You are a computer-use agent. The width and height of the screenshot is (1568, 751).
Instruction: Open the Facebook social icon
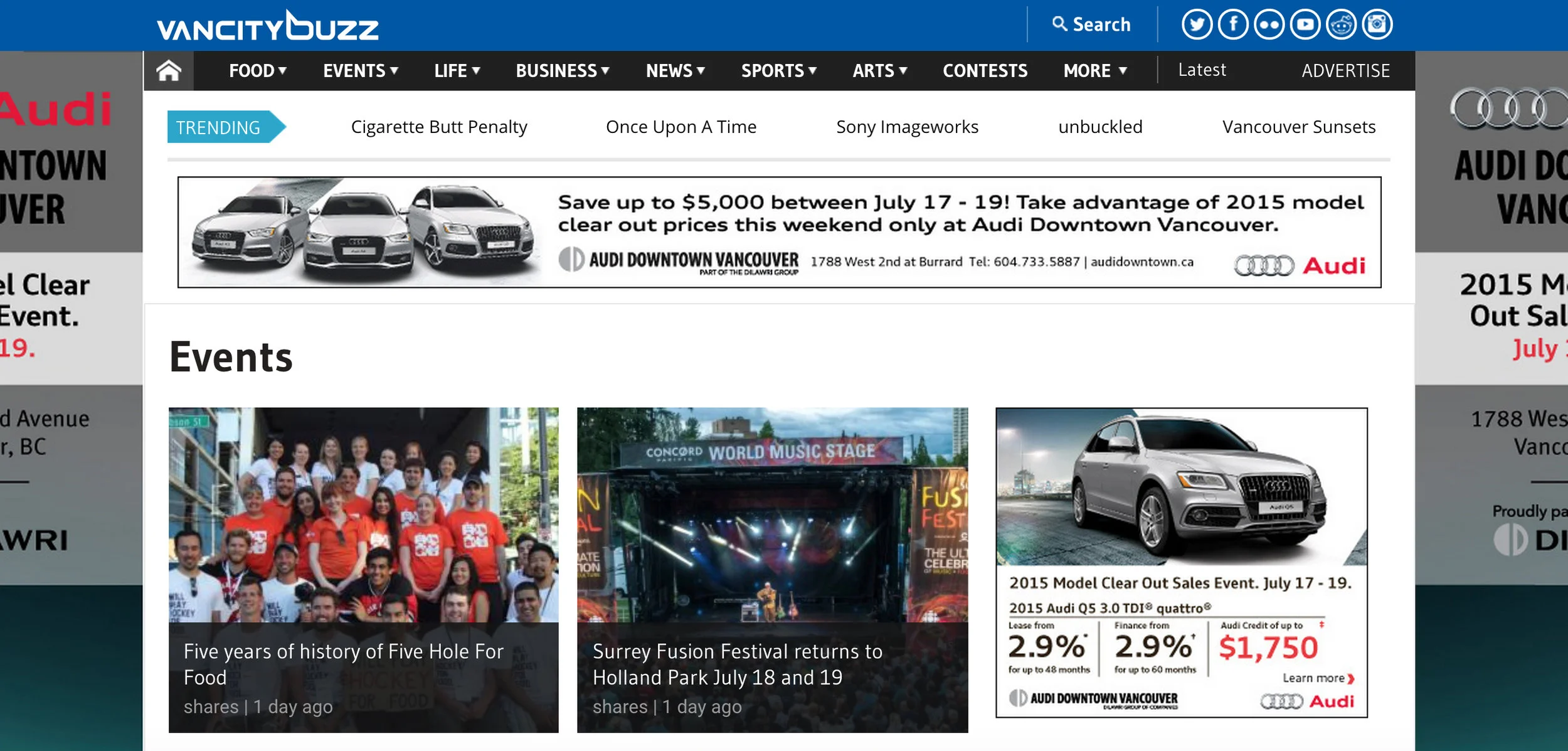[x=1233, y=25]
